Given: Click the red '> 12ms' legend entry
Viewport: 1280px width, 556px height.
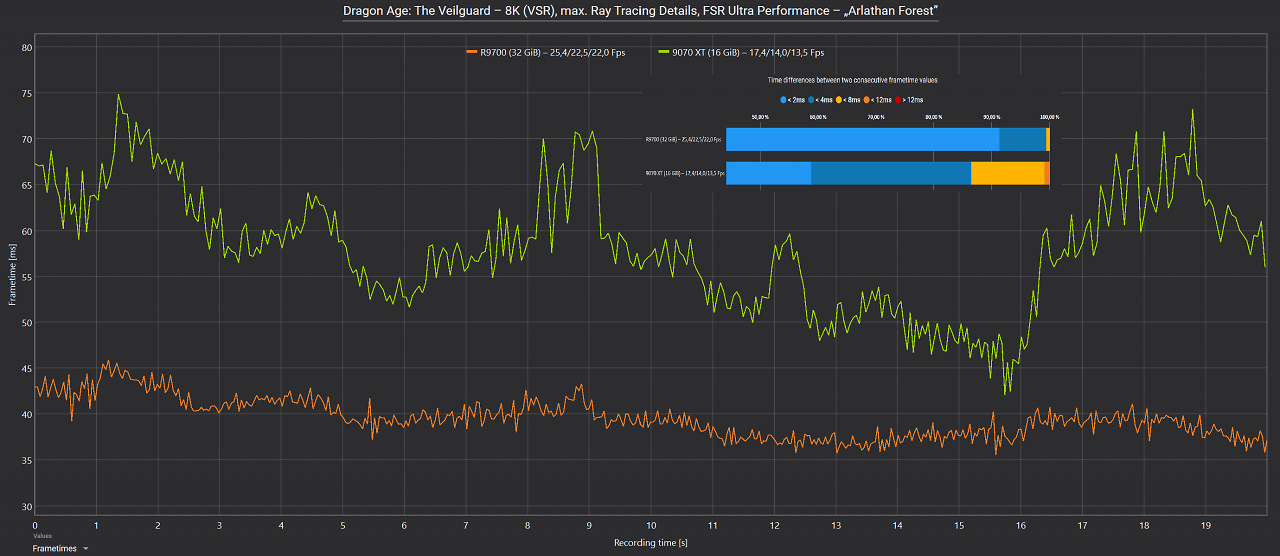Looking at the screenshot, I should coord(911,100).
